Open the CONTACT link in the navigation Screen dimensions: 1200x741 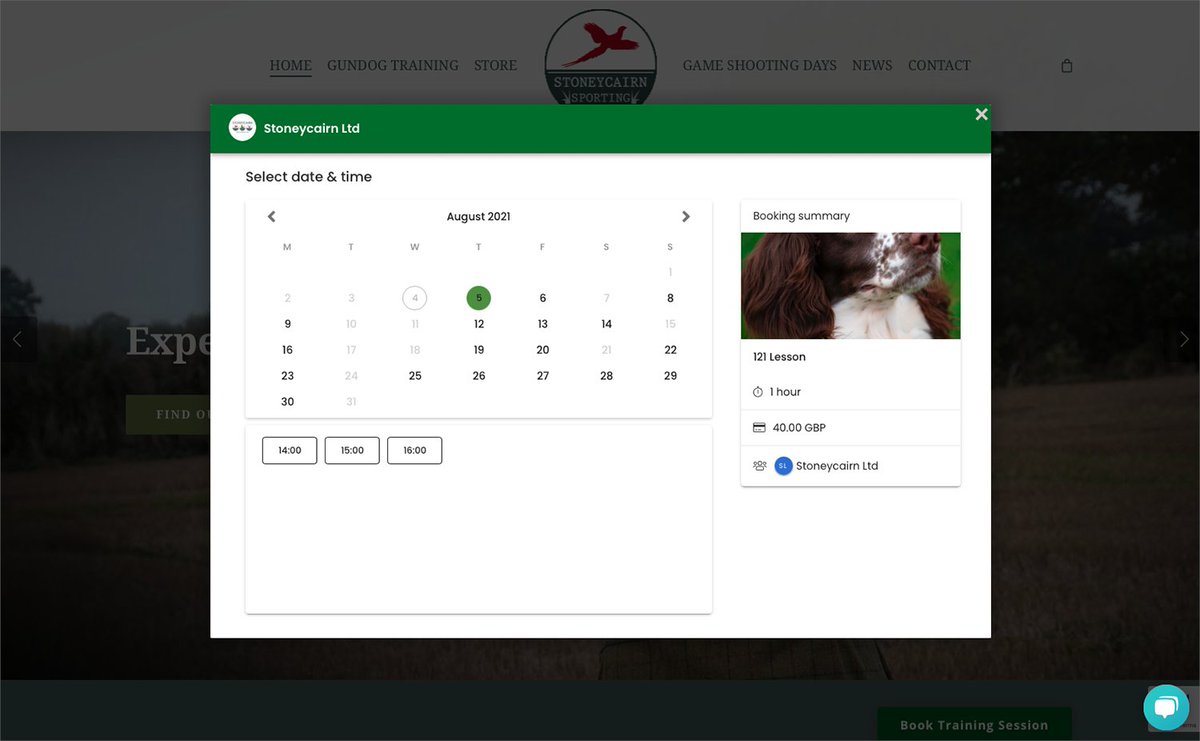[938, 65]
